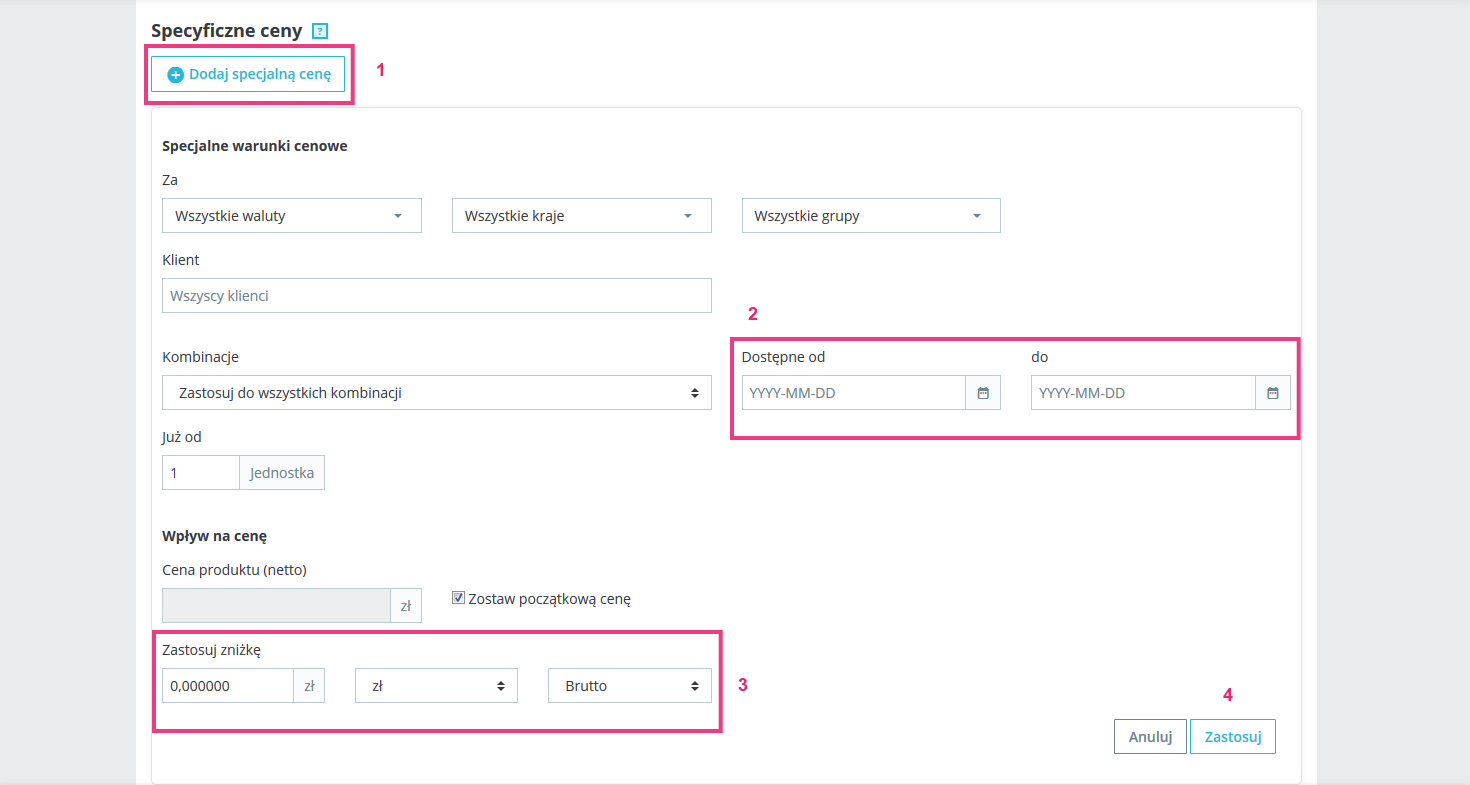The height and width of the screenshot is (785, 1470).
Task: Click the Dostępne od date field
Action: coord(853,393)
